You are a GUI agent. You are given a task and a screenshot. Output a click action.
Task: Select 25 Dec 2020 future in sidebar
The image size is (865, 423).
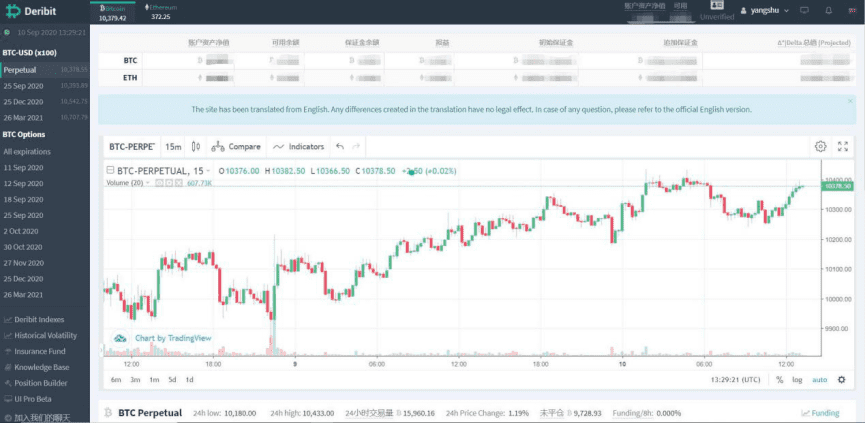point(23,102)
